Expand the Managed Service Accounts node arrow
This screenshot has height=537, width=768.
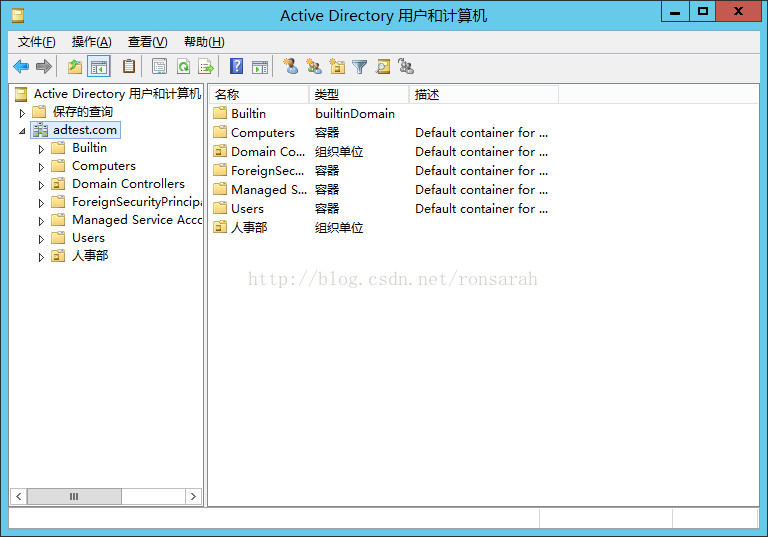pyautogui.click(x=41, y=221)
